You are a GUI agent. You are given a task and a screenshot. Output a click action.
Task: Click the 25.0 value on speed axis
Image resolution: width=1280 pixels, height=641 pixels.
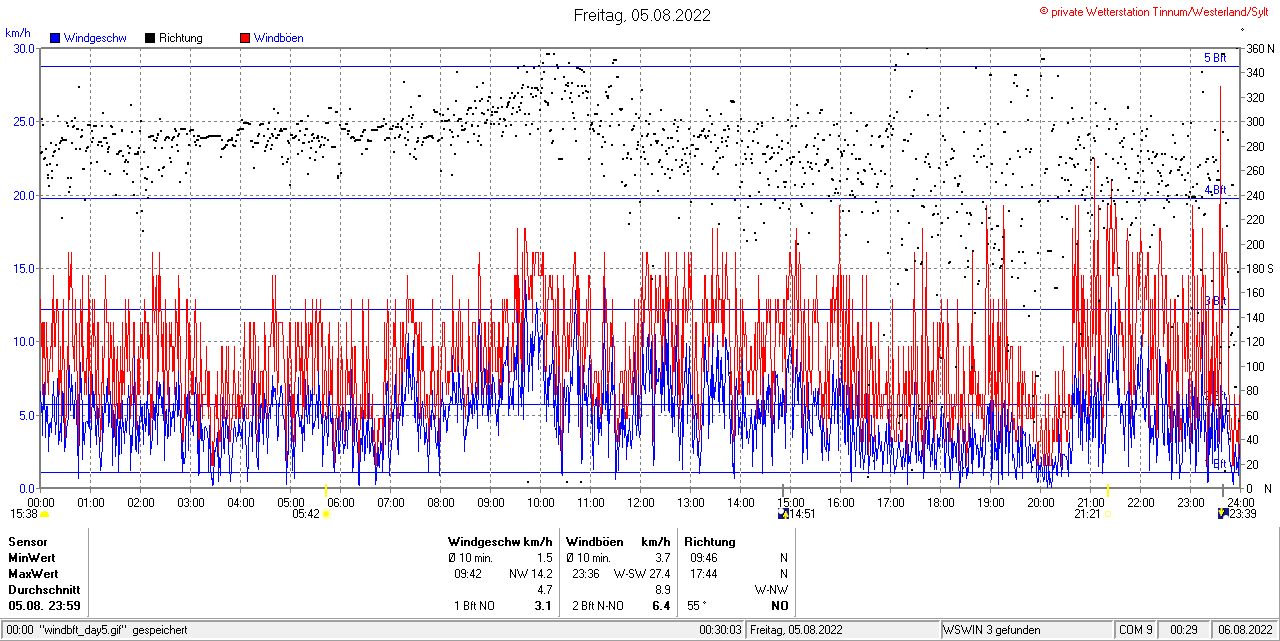click(x=24, y=121)
